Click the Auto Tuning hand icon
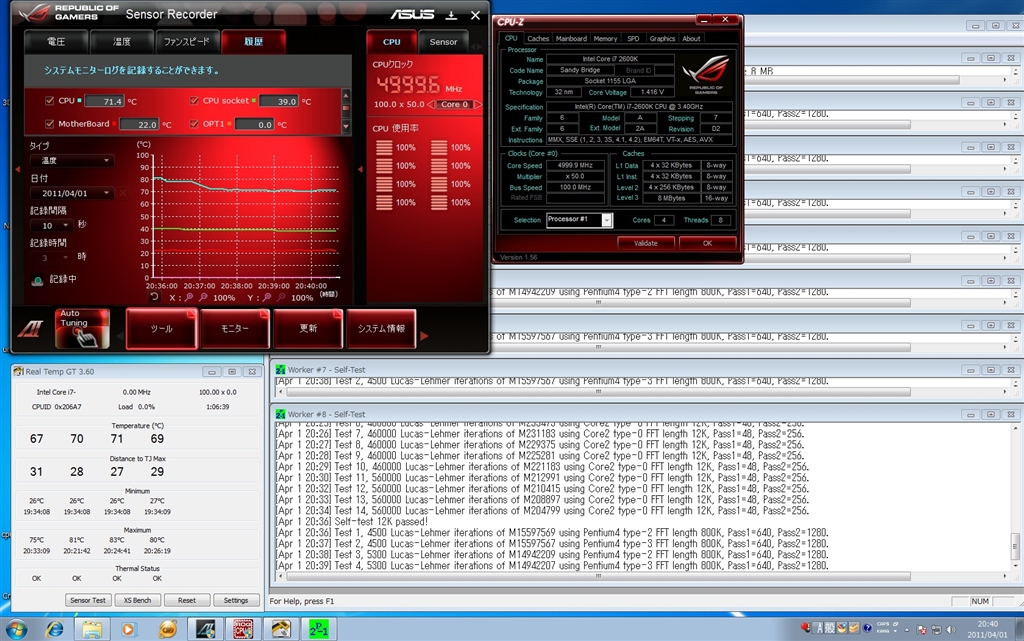The image size is (1024, 641). 82,328
